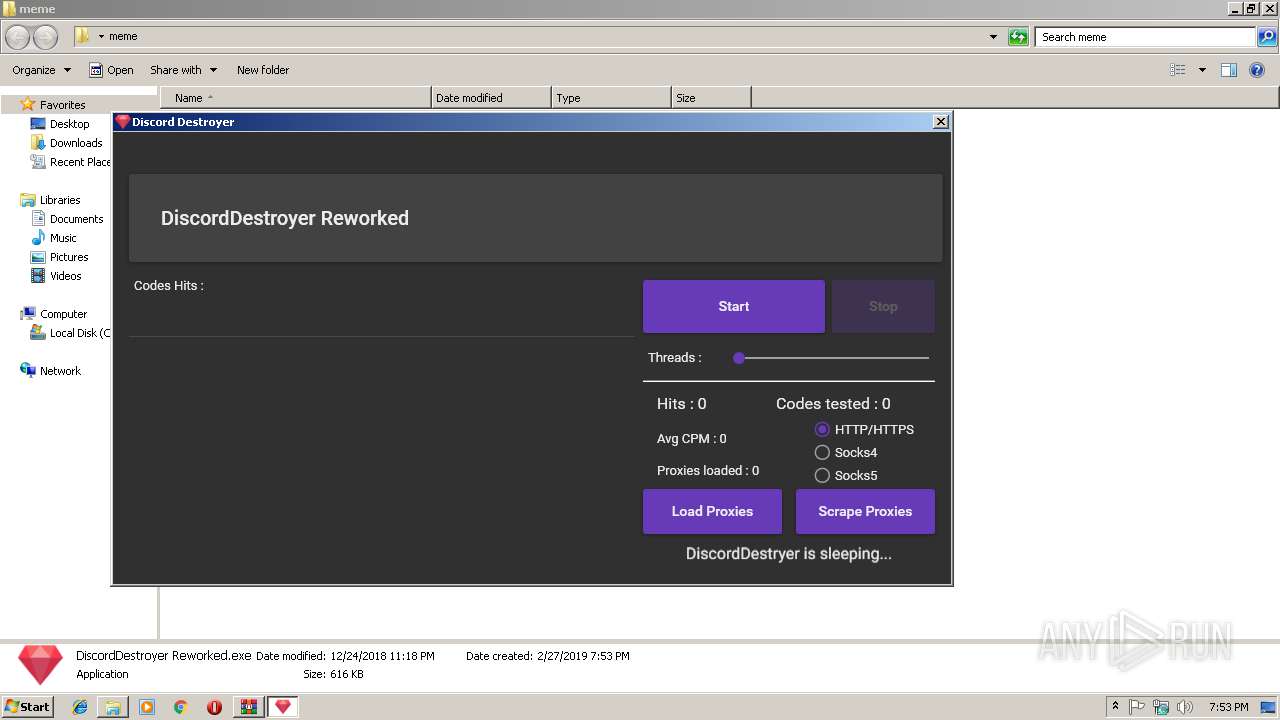Select Socks4 proxy type
This screenshot has width=1280, height=720.
[822, 452]
